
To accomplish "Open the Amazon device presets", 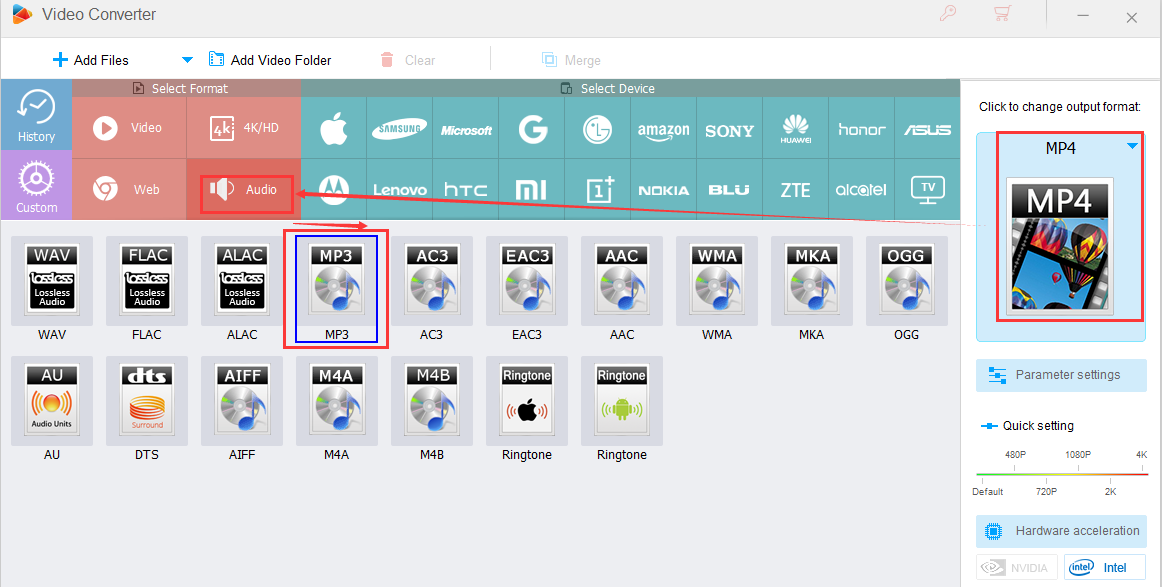I will [663, 128].
